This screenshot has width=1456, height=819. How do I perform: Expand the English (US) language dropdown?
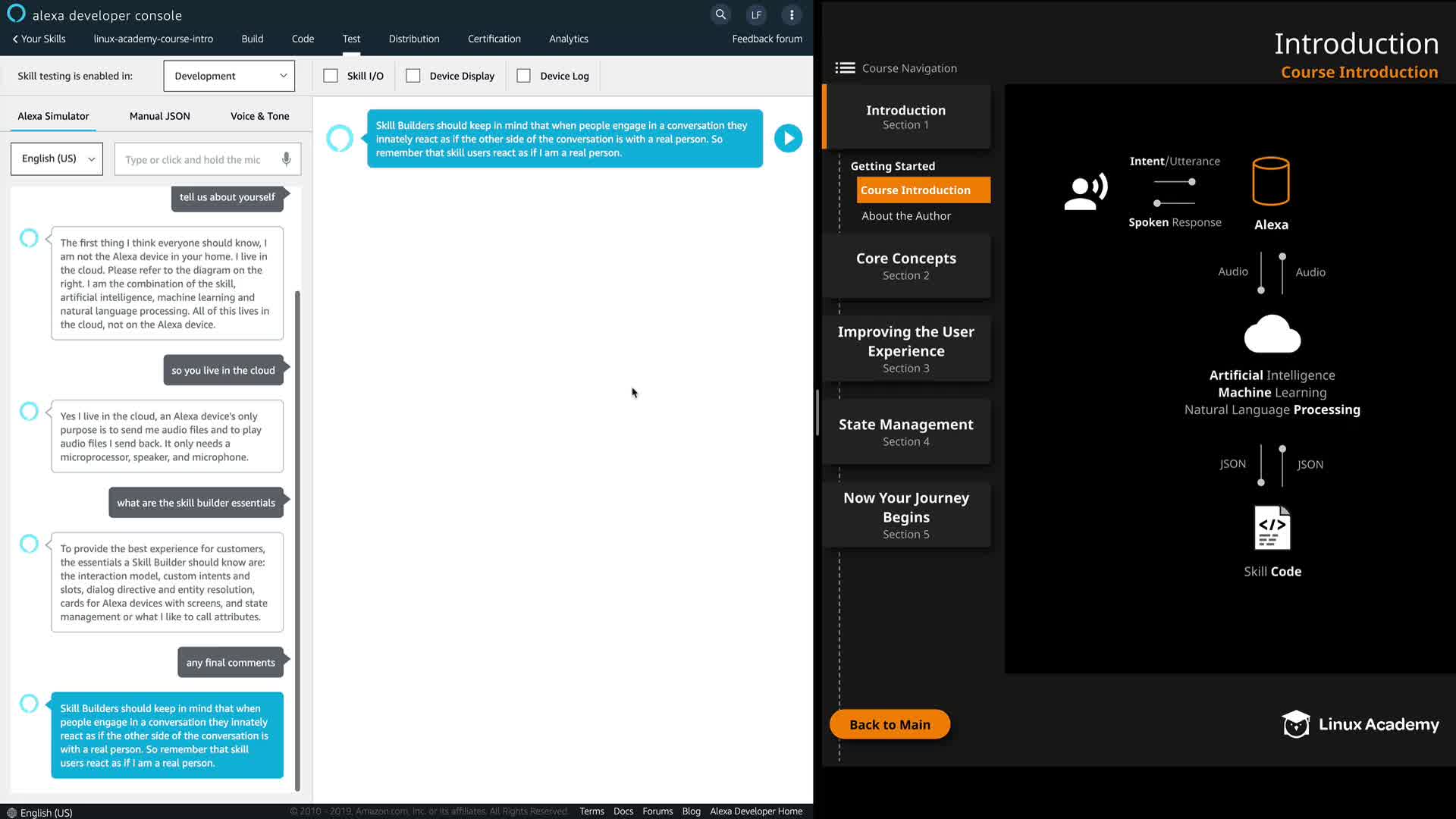[x=57, y=158]
